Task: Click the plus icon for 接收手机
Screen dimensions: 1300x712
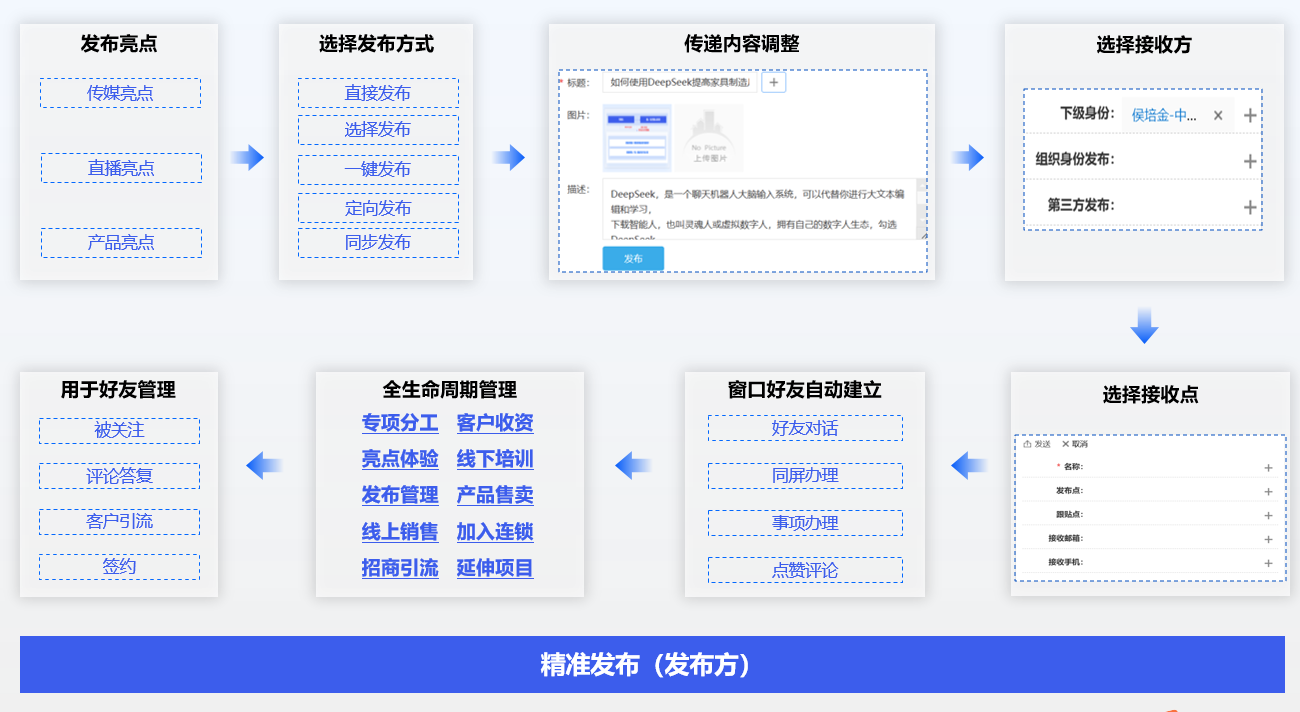Action: point(1268,563)
